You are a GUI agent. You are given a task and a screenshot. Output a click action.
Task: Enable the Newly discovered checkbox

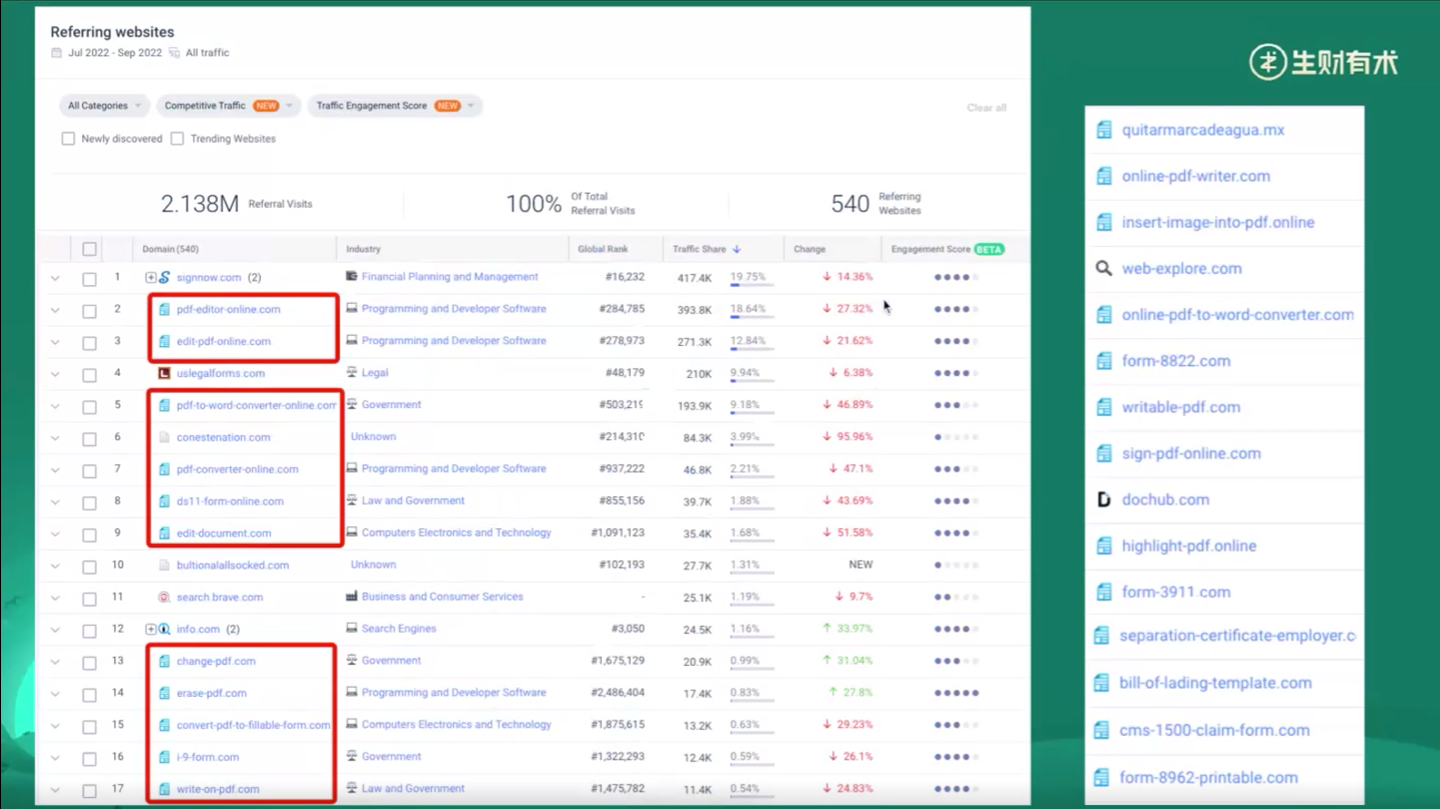[x=68, y=139]
